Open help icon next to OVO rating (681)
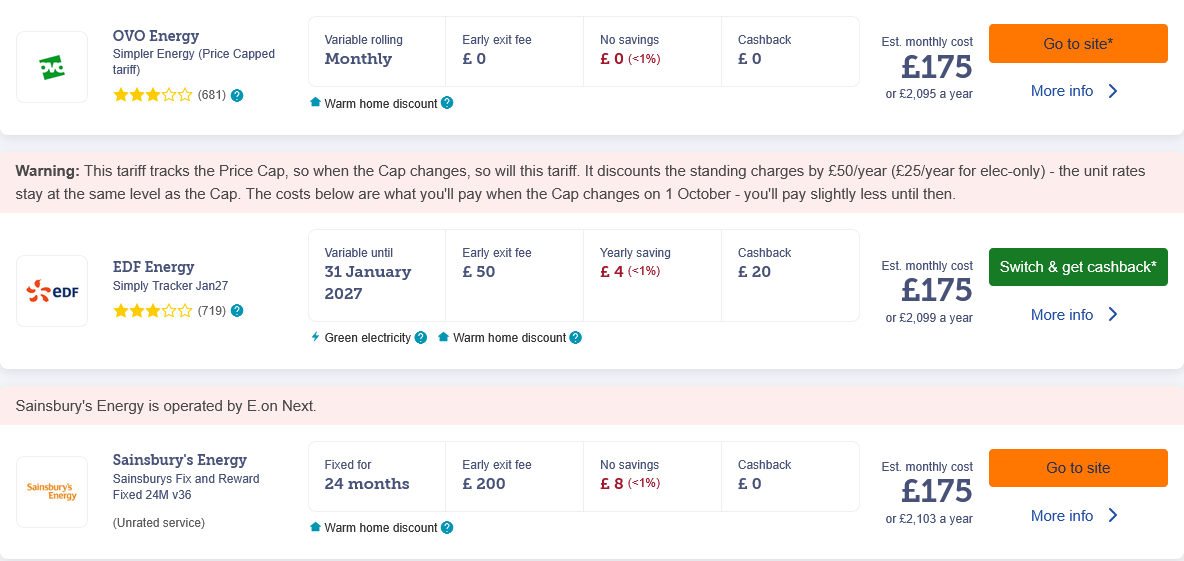 [237, 95]
